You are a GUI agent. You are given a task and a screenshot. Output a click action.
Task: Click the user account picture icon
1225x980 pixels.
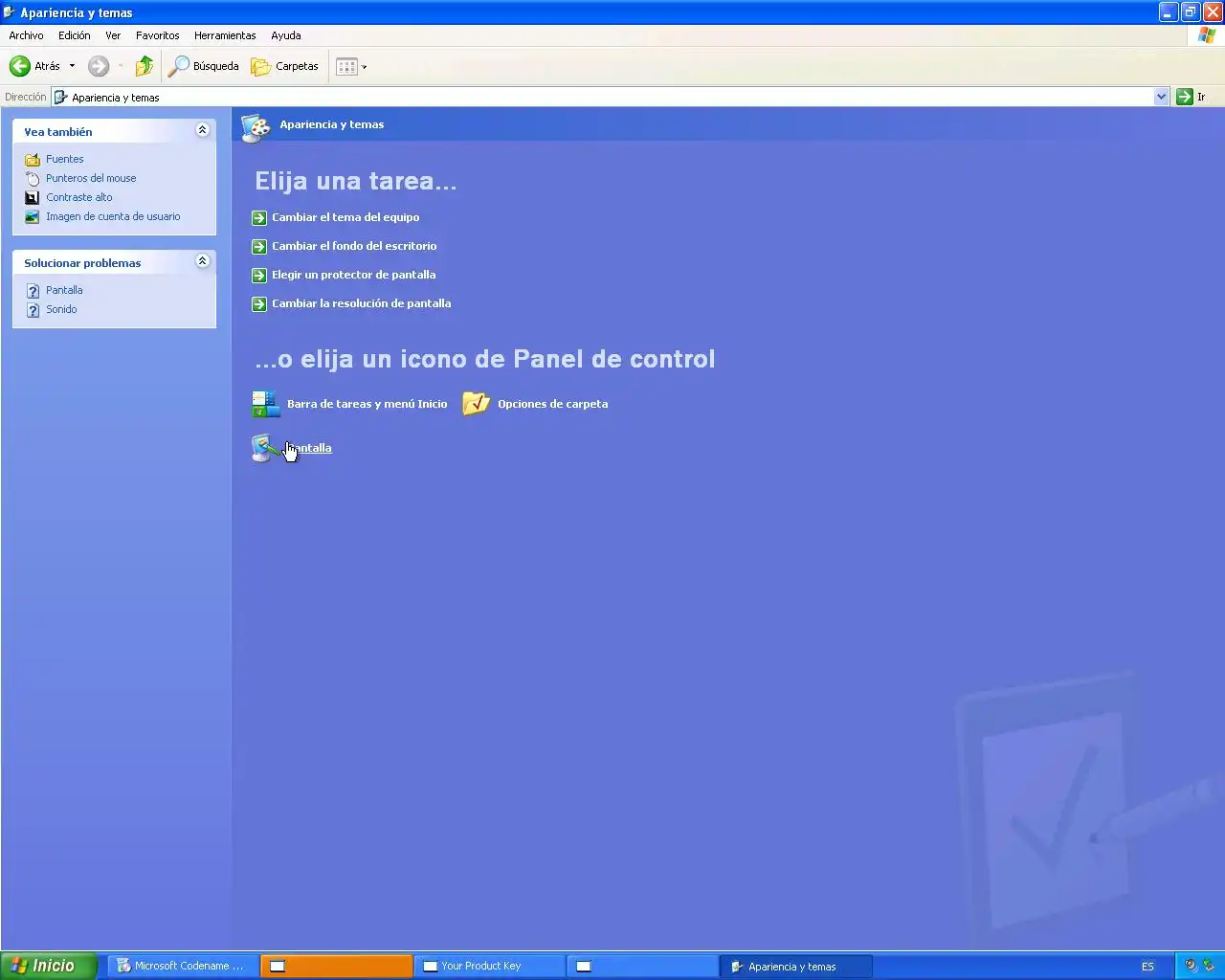(x=33, y=217)
